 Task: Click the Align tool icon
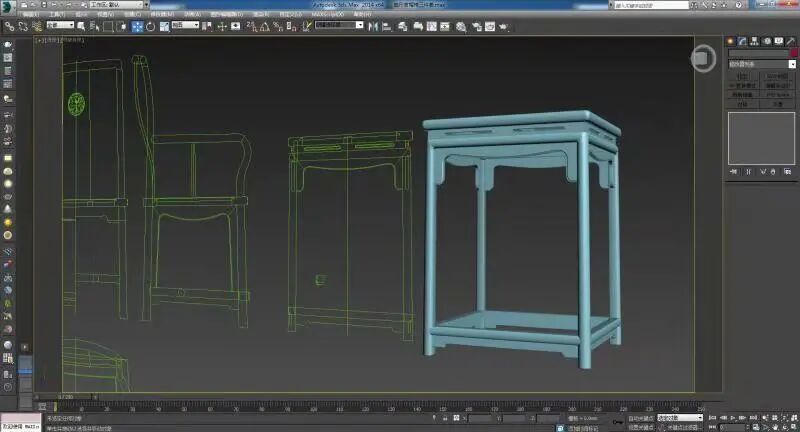point(386,26)
